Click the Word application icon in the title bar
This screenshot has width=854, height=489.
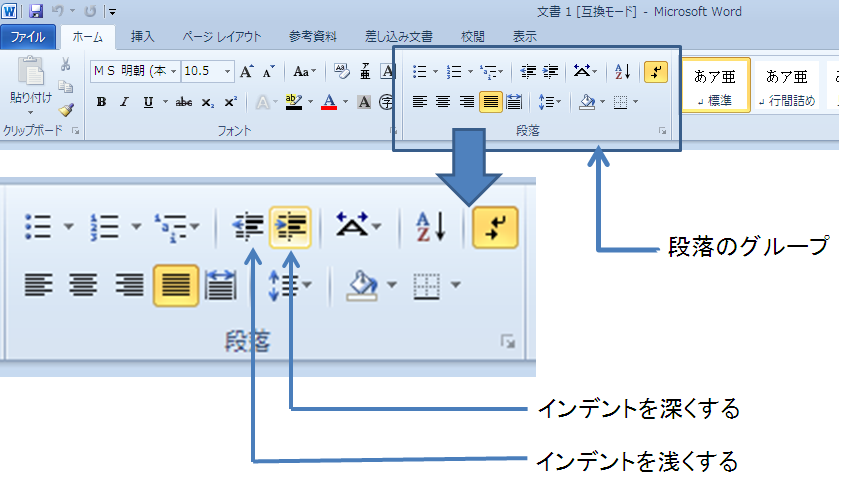pos(9,11)
